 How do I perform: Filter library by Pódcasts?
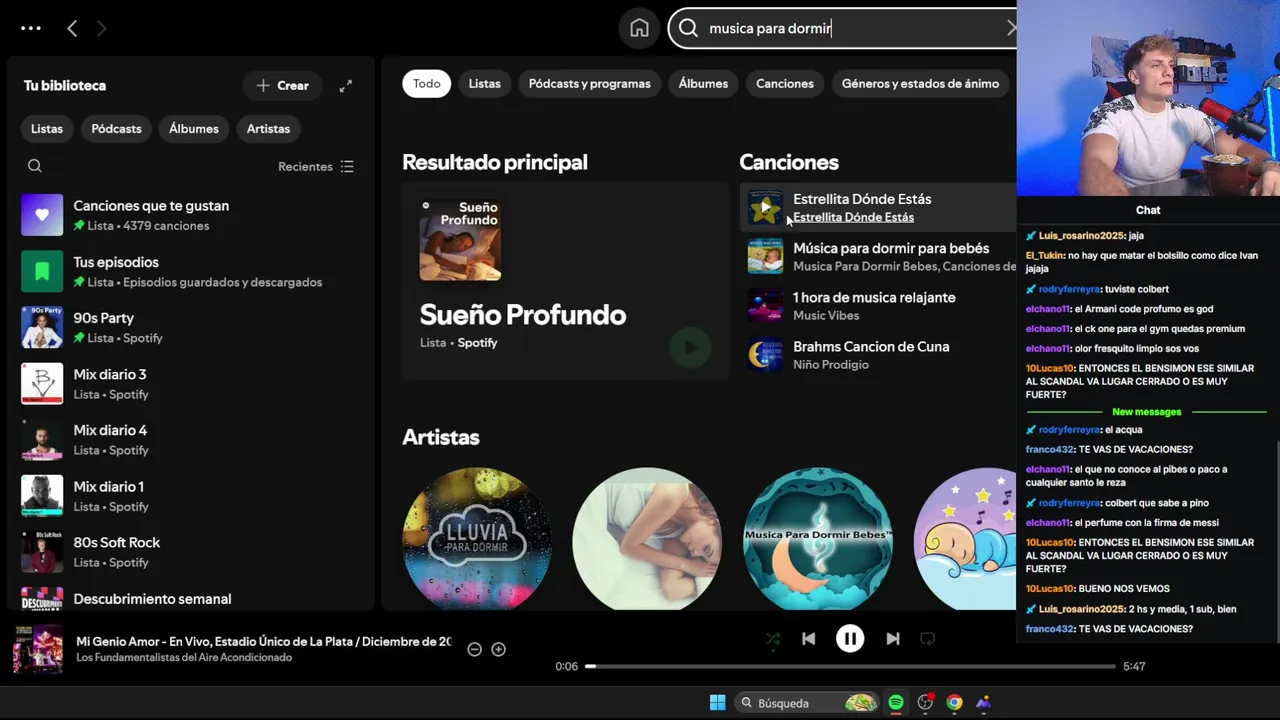pyautogui.click(x=116, y=129)
